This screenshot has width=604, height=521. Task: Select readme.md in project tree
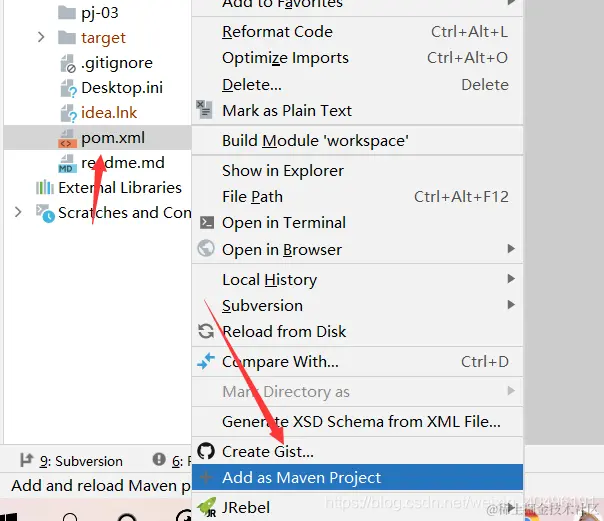coord(123,162)
